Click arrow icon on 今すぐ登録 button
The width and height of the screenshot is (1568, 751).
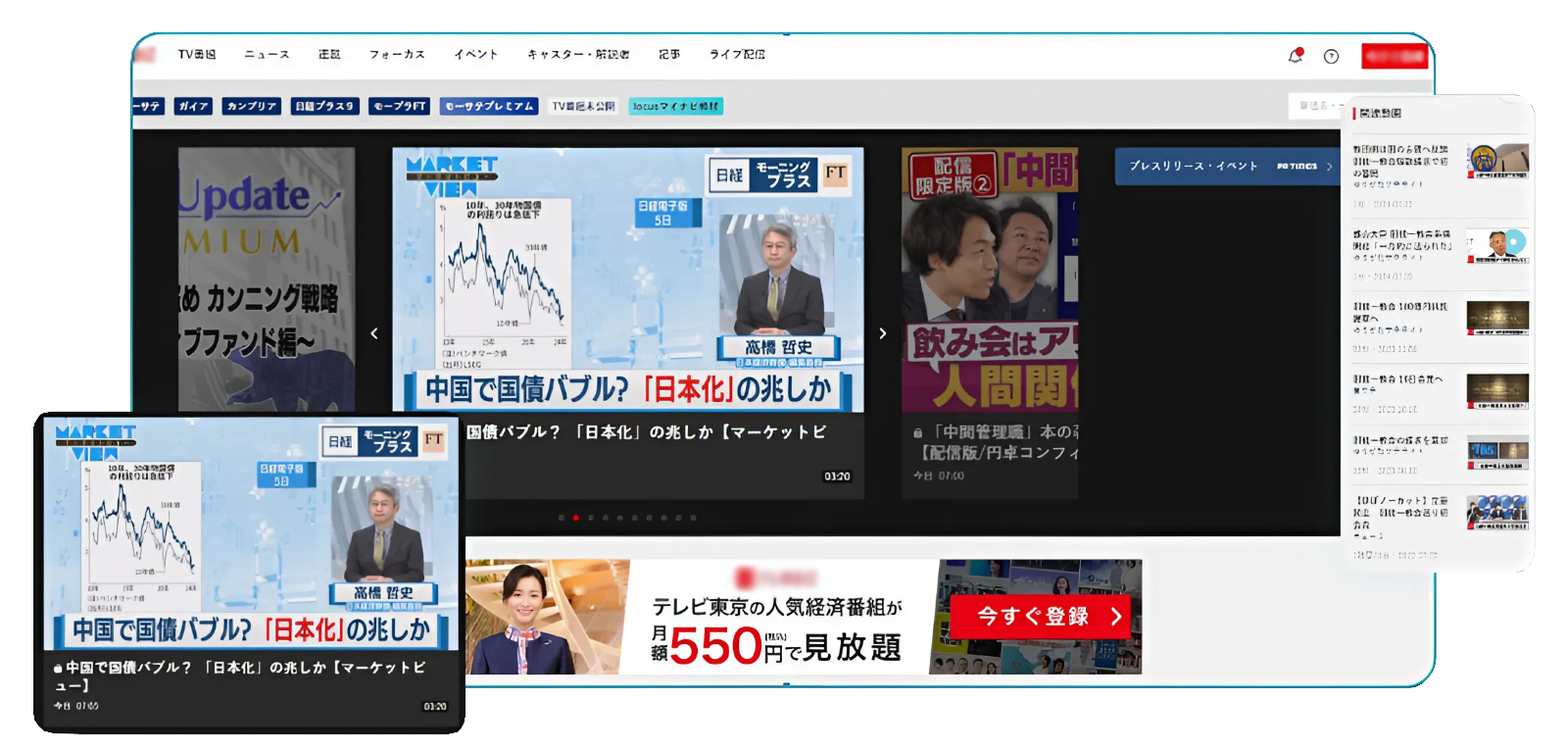(1115, 617)
